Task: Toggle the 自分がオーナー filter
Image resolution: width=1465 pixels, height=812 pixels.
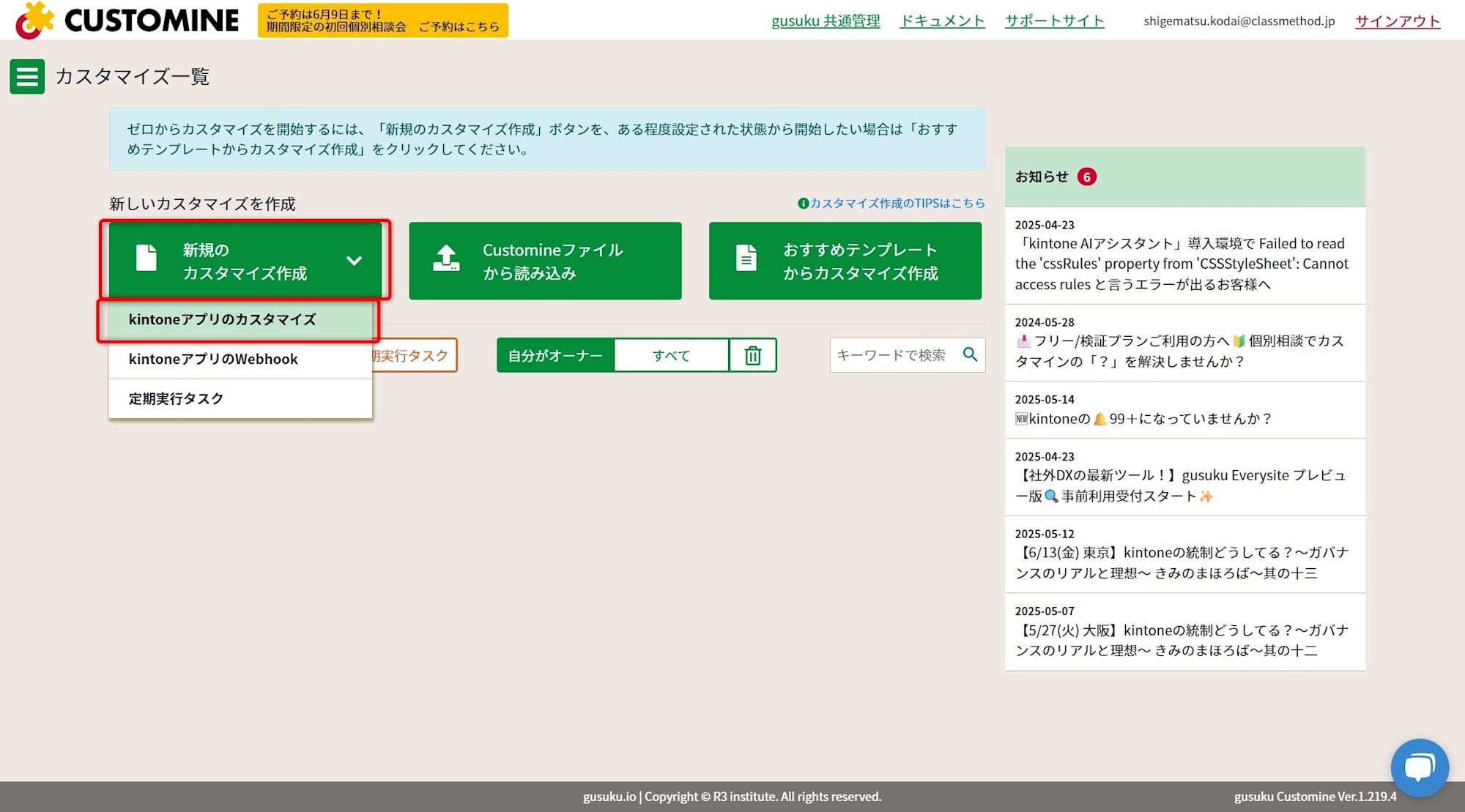Action: 555,355
